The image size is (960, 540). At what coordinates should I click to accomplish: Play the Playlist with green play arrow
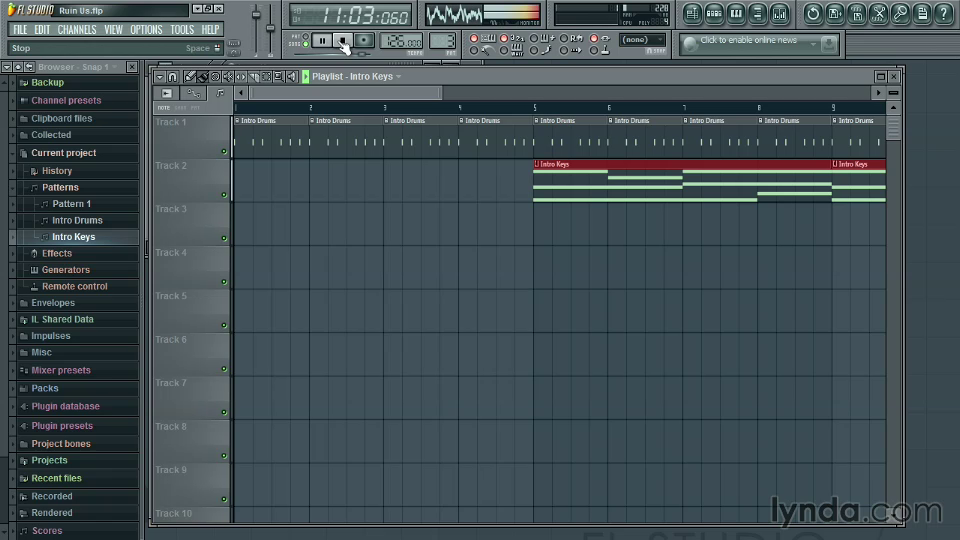(306, 77)
